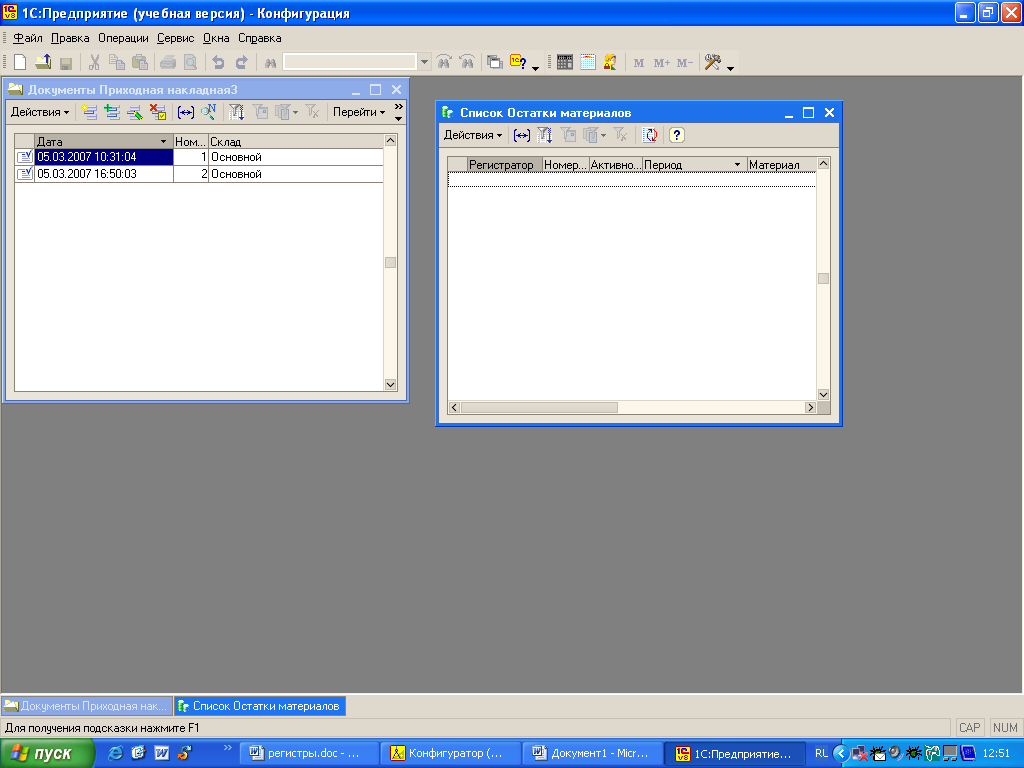Image resolution: width=1024 pixels, height=768 pixels.
Task: Click the New document icon in main toolbar
Action: point(20,63)
